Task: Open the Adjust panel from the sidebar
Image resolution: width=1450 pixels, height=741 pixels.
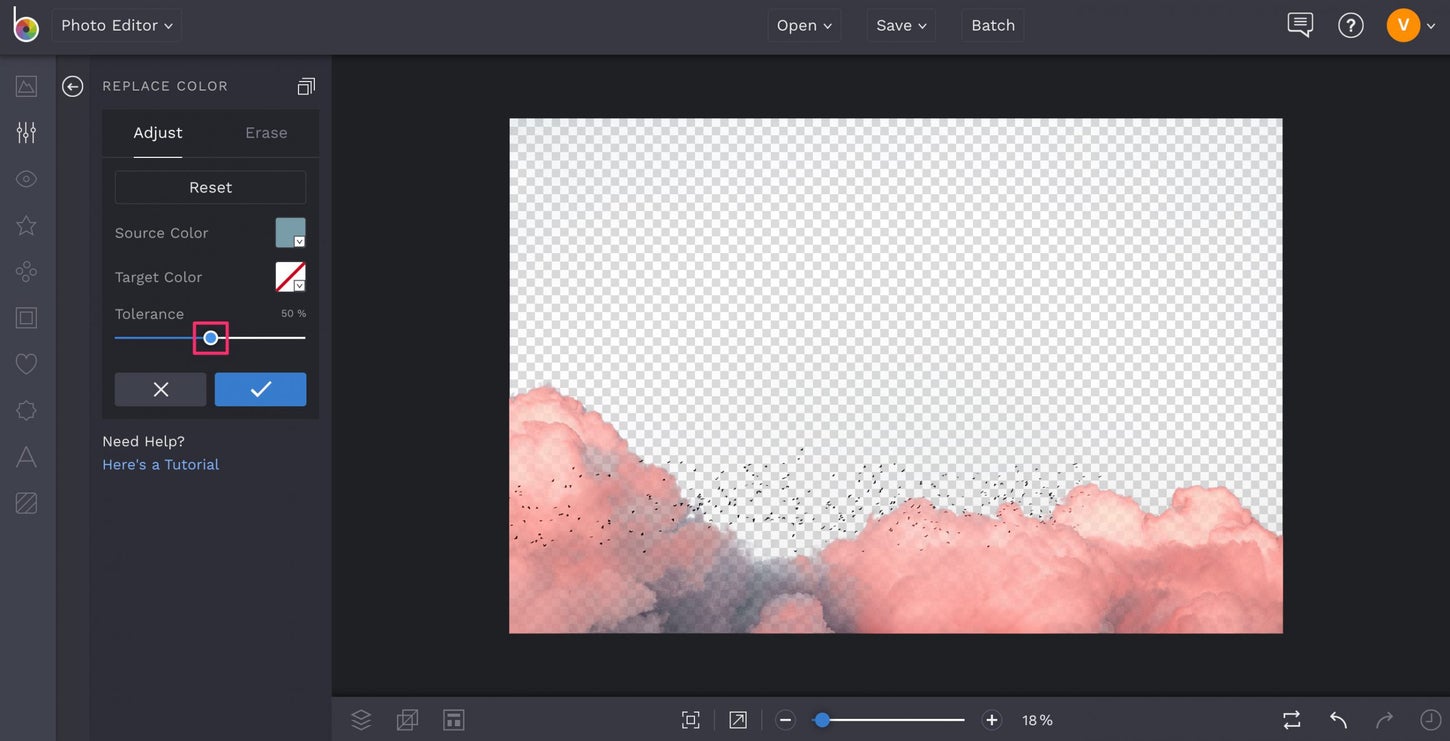Action: pyautogui.click(x=26, y=131)
